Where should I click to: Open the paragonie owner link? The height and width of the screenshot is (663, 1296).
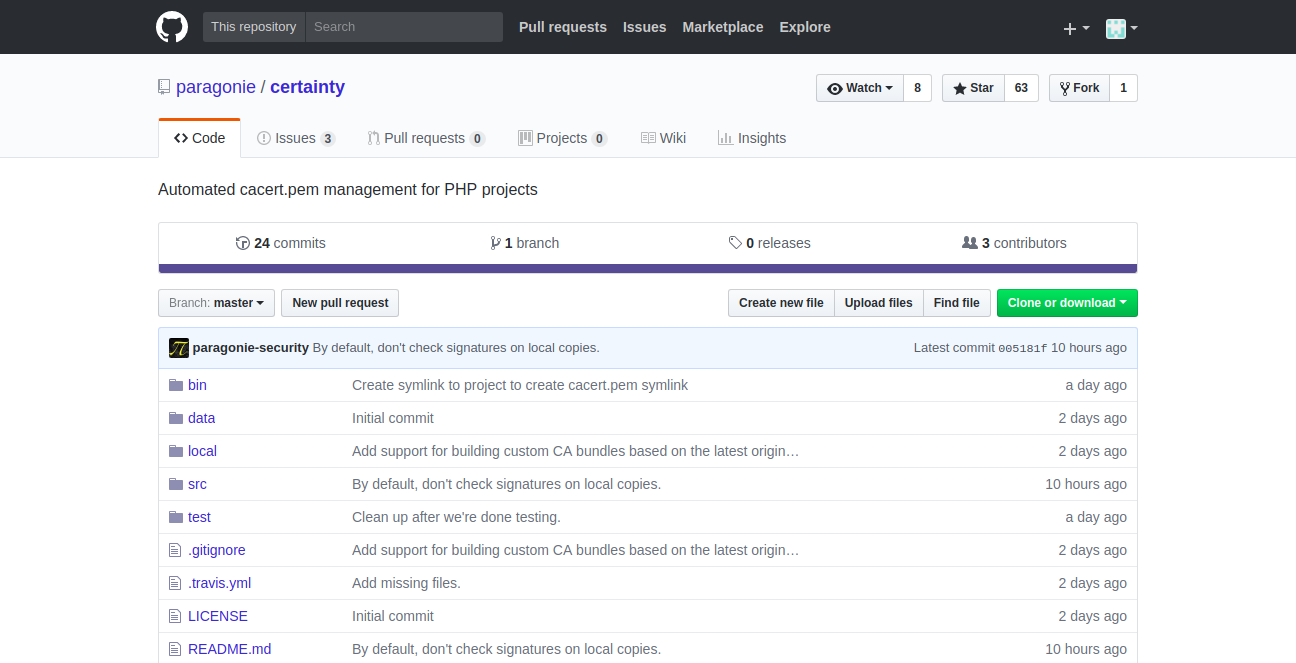tap(216, 87)
